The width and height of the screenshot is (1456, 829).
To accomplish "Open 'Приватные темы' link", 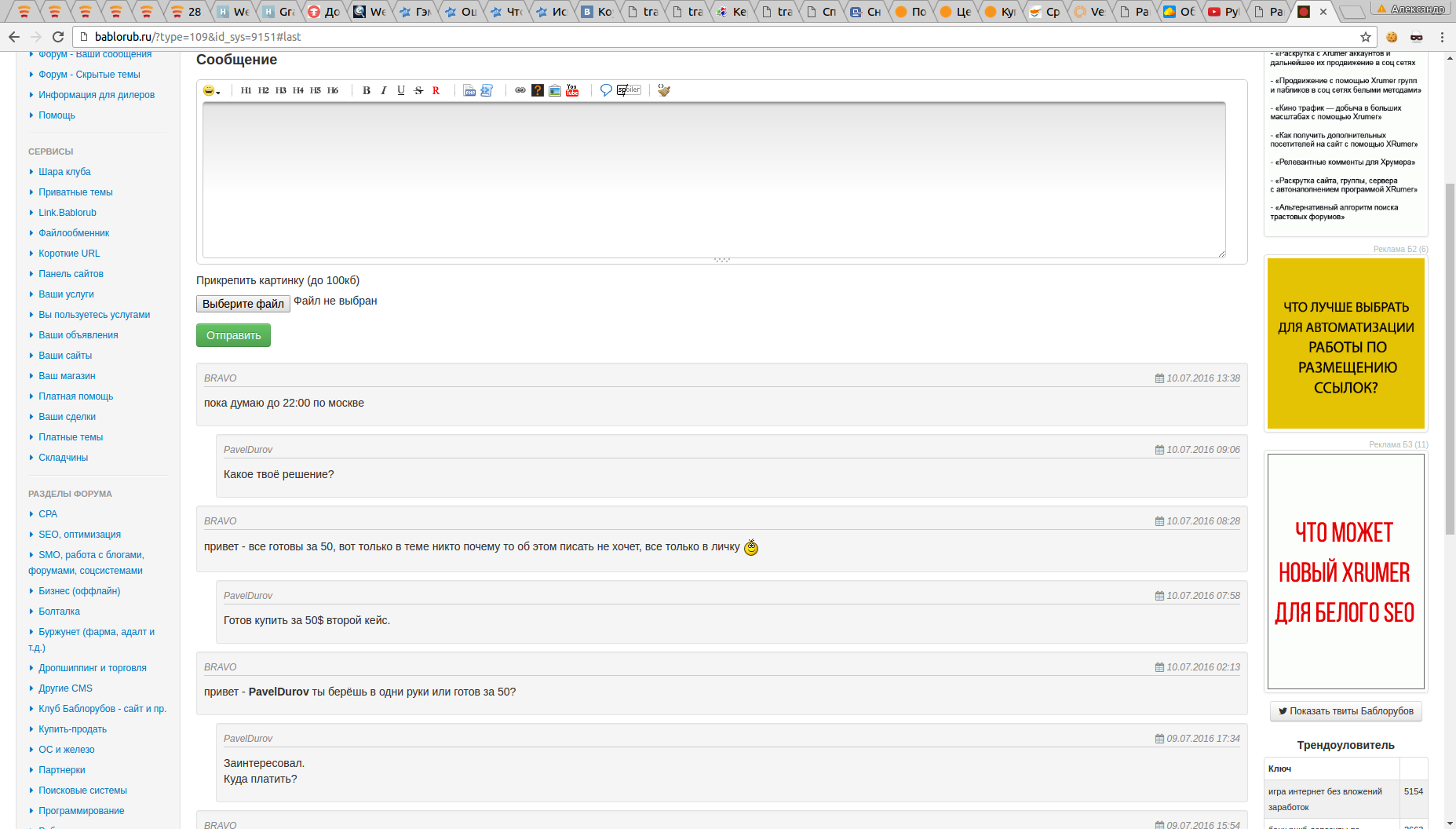I will pos(75,192).
